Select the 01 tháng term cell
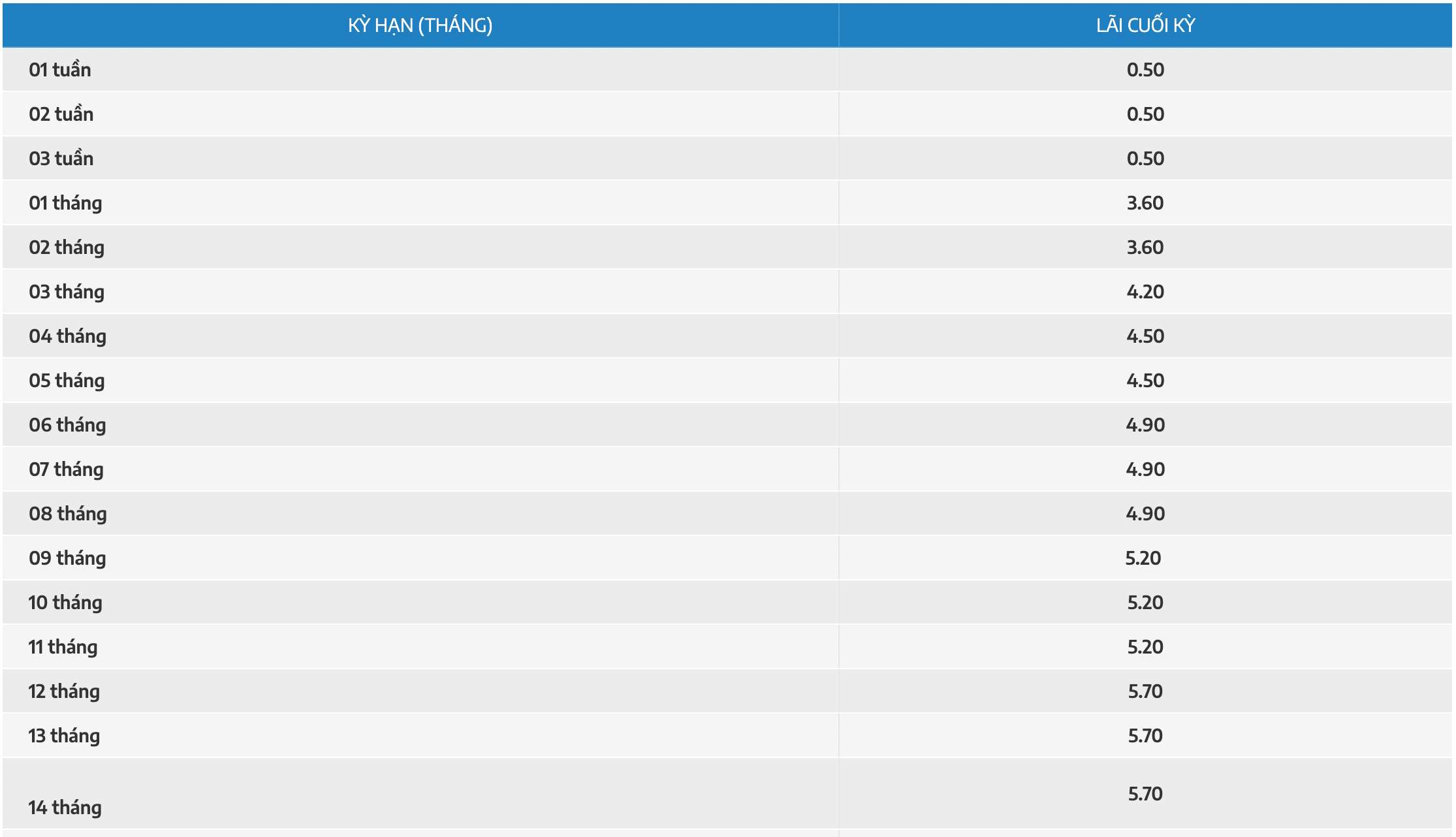The image size is (1456, 837). [65, 203]
